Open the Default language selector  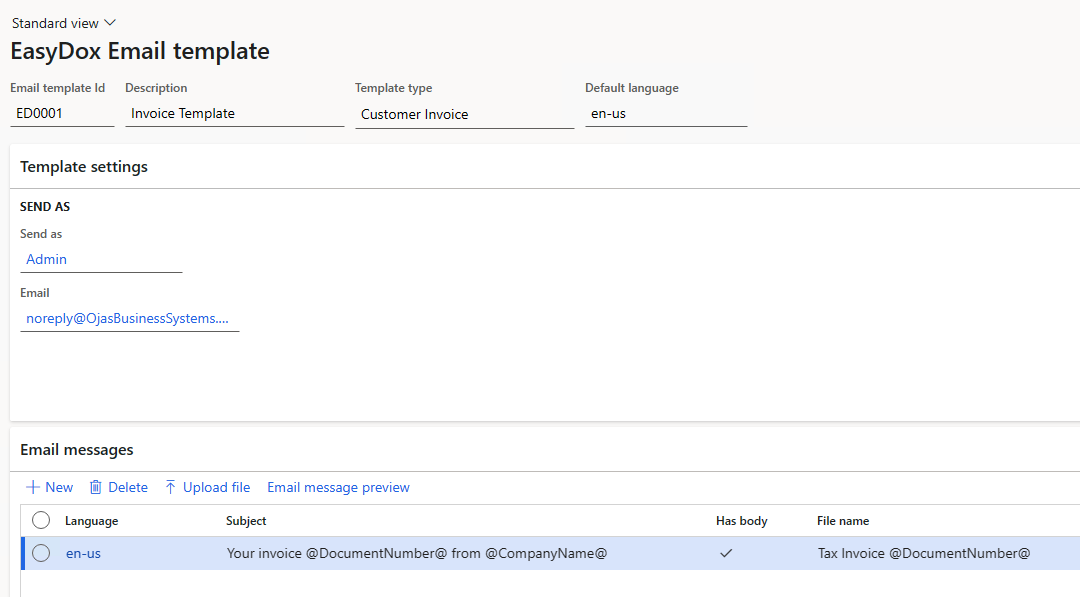coord(665,114)
